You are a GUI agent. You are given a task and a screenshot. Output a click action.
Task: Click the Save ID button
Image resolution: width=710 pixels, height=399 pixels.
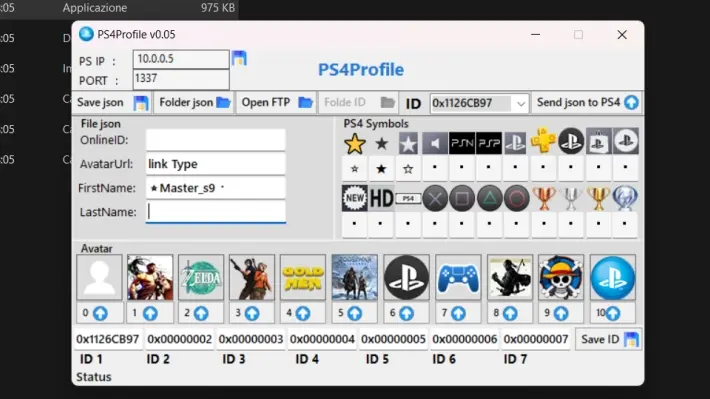click(x=608, y=339)
